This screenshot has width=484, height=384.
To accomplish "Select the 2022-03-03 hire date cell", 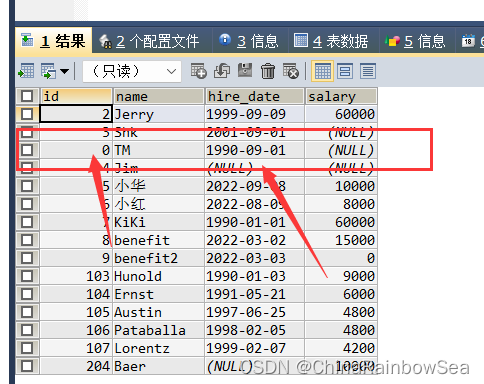I will coord(255,258).
